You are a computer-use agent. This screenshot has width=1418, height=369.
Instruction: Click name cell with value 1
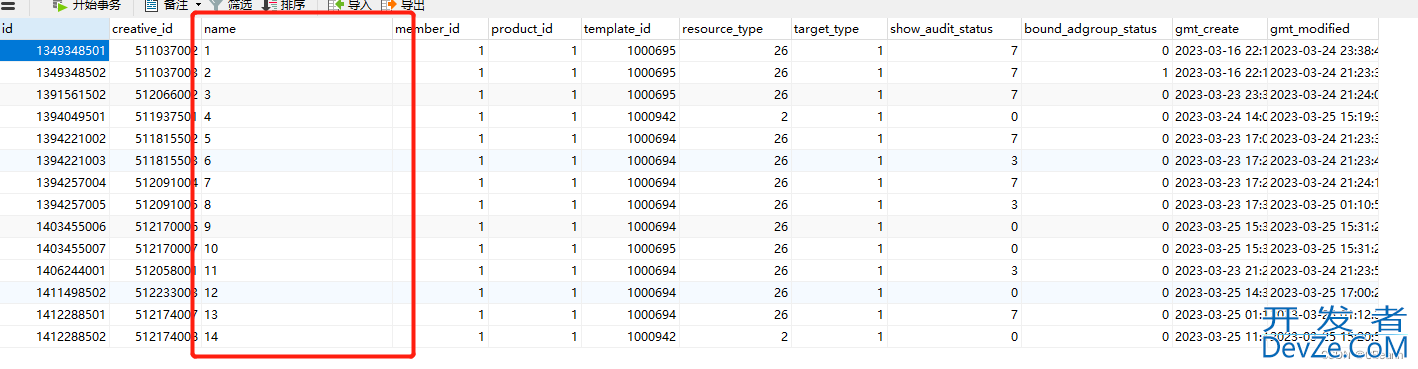[x=296, y=51]
